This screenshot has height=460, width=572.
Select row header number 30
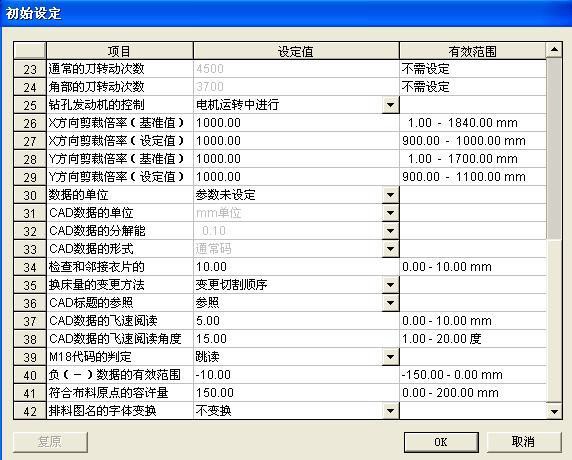tap(30, 195)
